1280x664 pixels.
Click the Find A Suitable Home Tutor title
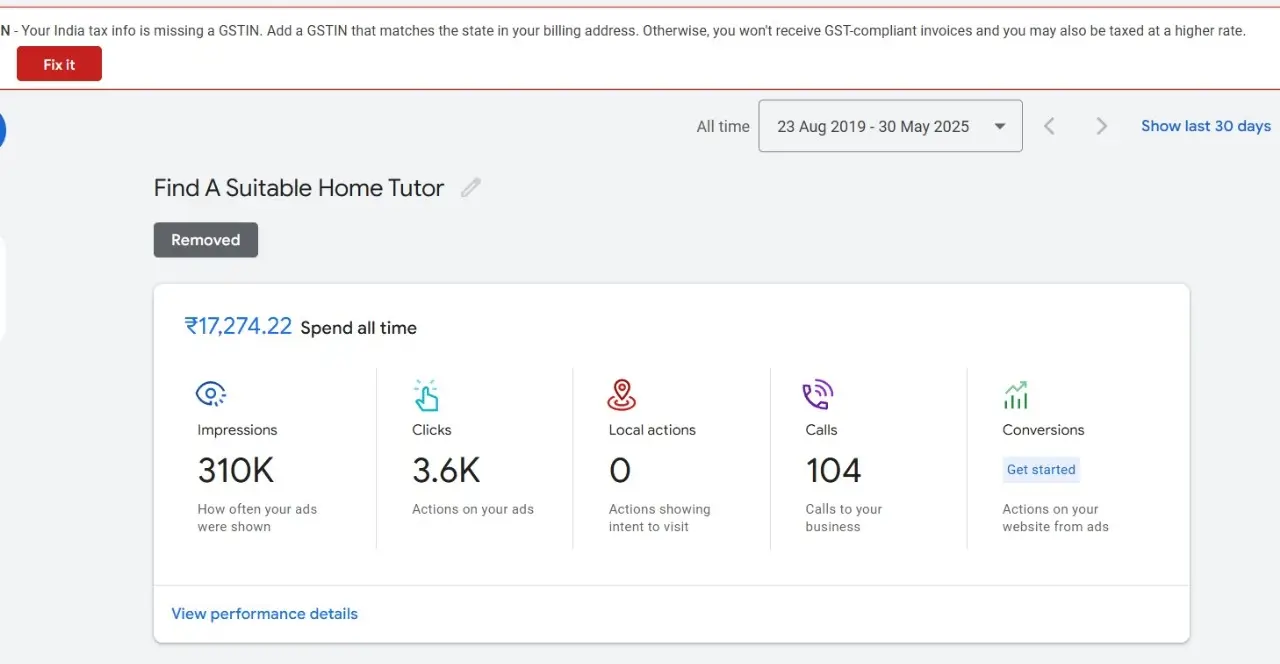click(298, 188)
